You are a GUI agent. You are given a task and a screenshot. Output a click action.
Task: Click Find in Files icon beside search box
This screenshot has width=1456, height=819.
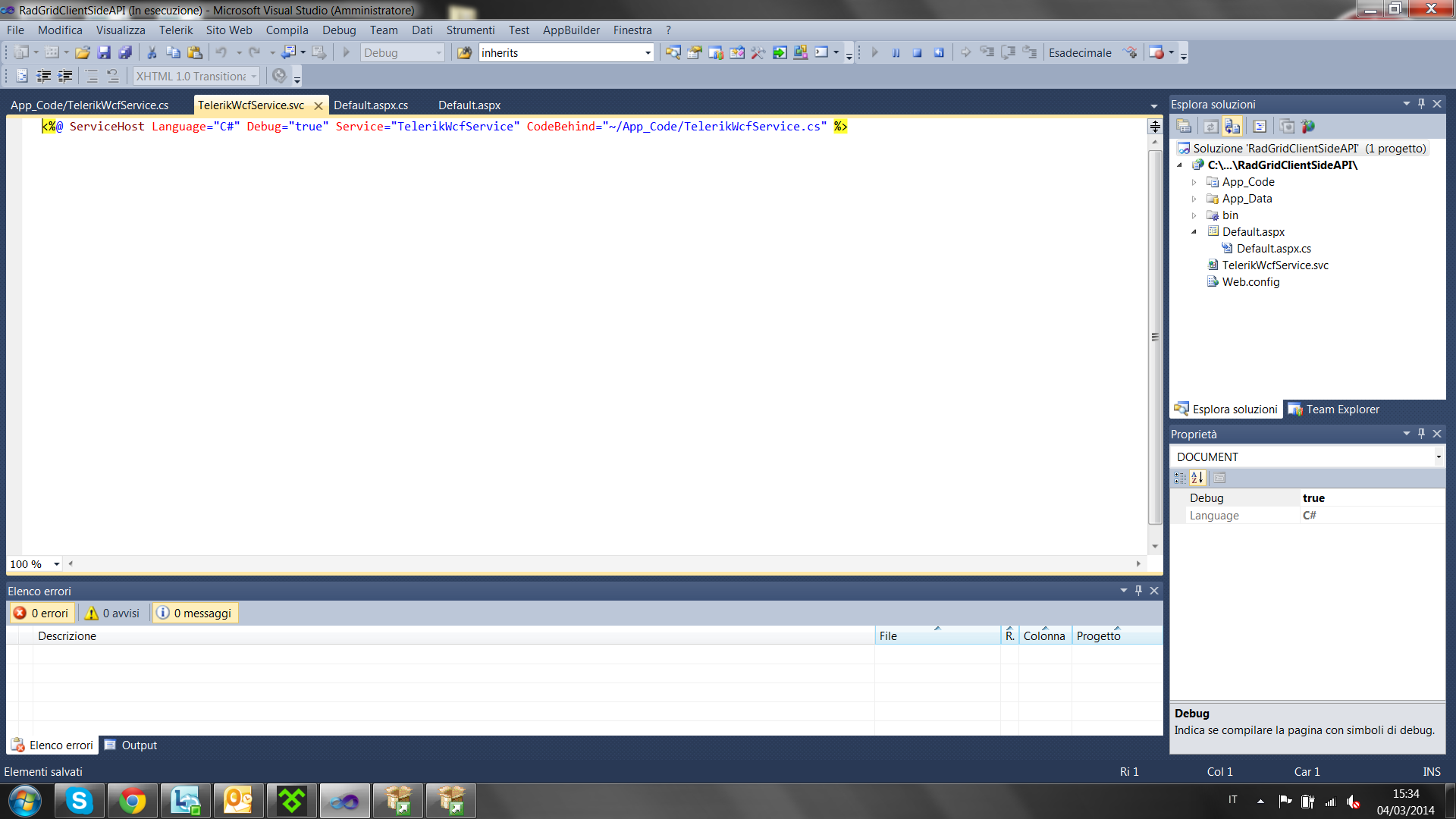[464, 52]
